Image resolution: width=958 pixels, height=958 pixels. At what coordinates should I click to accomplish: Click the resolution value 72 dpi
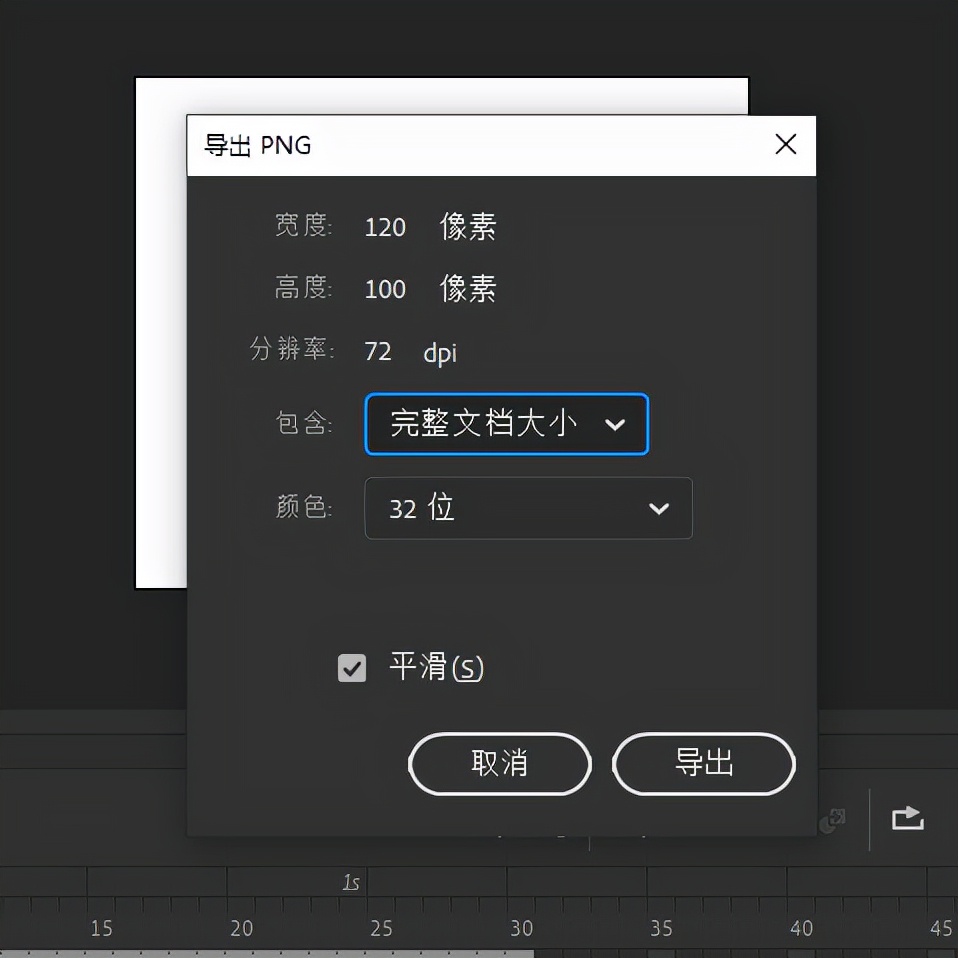[378, 351]
